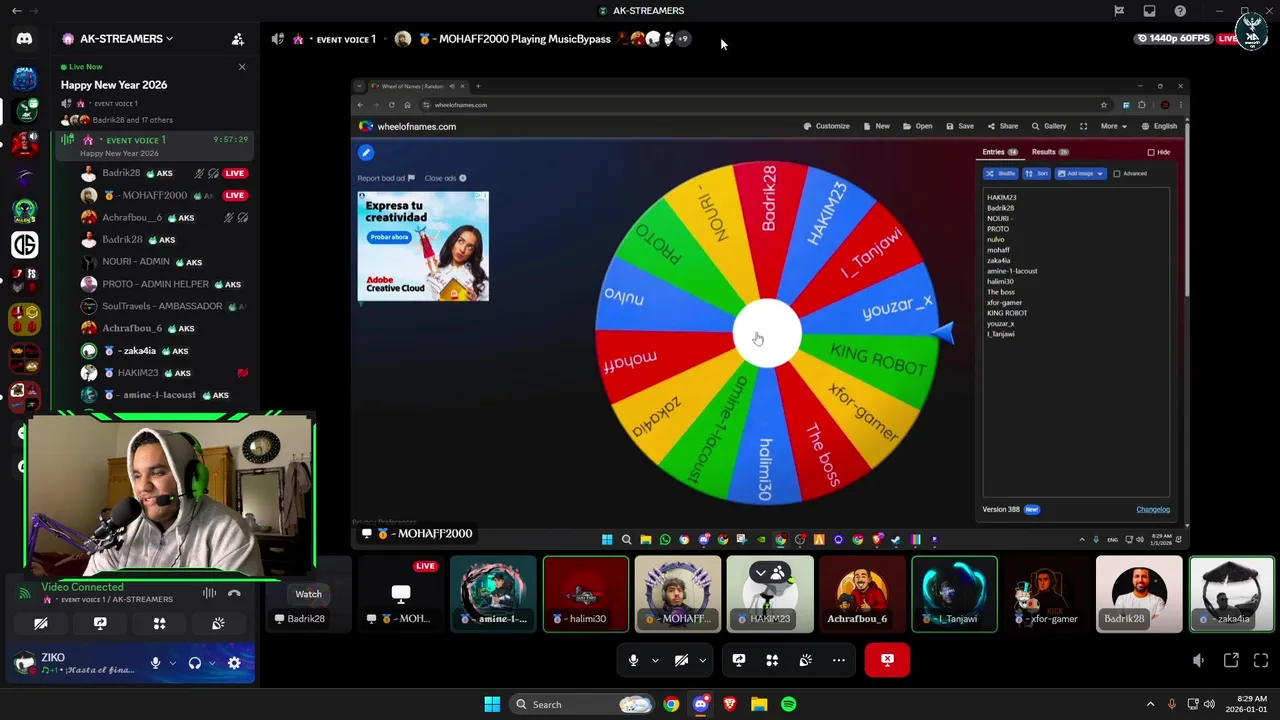Open the Changelog link
This screenshot has height=720, width=1280.
(1153, 509)
